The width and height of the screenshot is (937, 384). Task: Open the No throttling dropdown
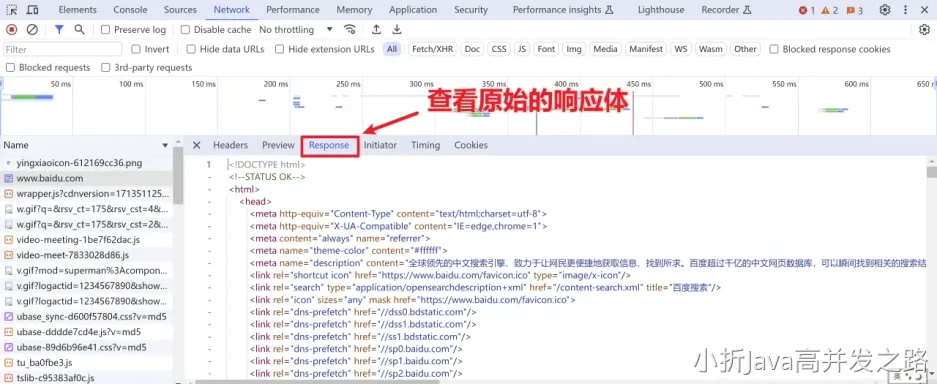pyautogui.click(x=296, y=30)
